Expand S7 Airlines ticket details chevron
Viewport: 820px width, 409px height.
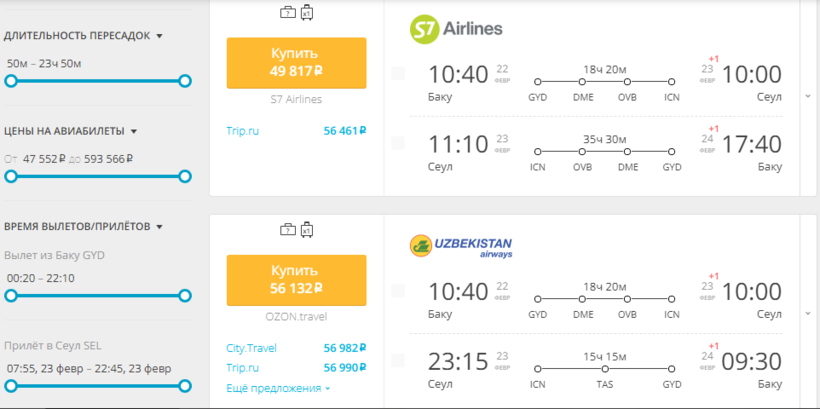pyautogui.click(x=807, y=96)
